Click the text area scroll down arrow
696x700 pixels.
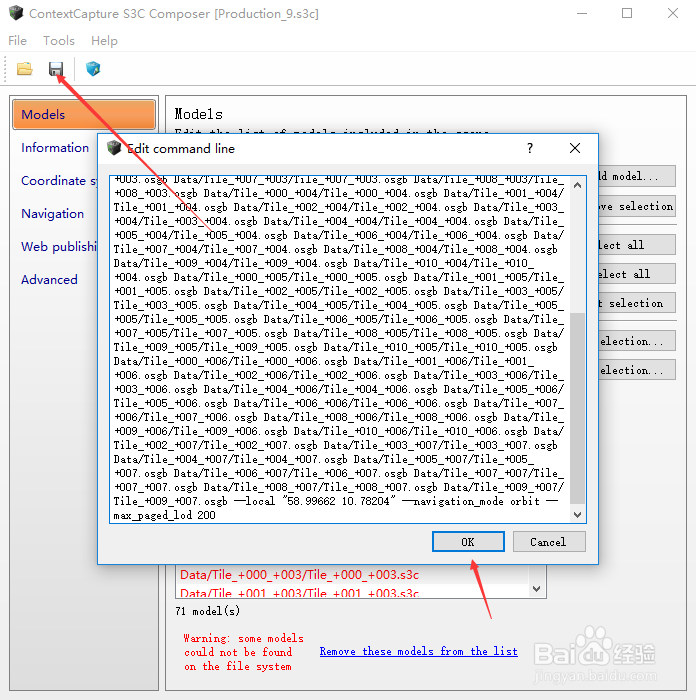point(577,514)
